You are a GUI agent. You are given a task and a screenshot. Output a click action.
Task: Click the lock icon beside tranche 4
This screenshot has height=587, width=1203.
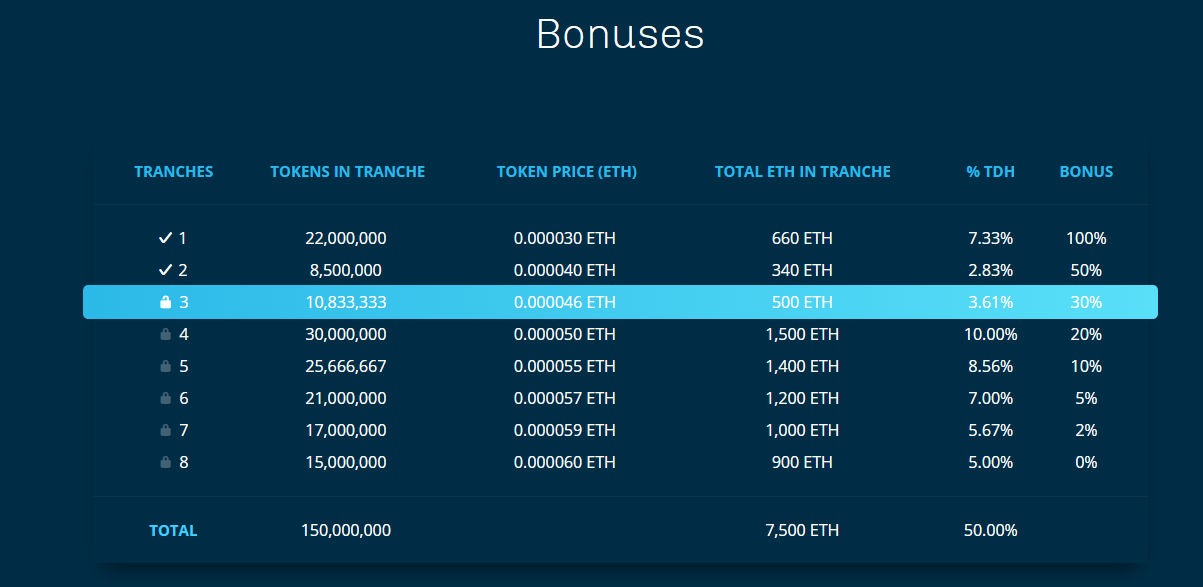coord(166,334)
